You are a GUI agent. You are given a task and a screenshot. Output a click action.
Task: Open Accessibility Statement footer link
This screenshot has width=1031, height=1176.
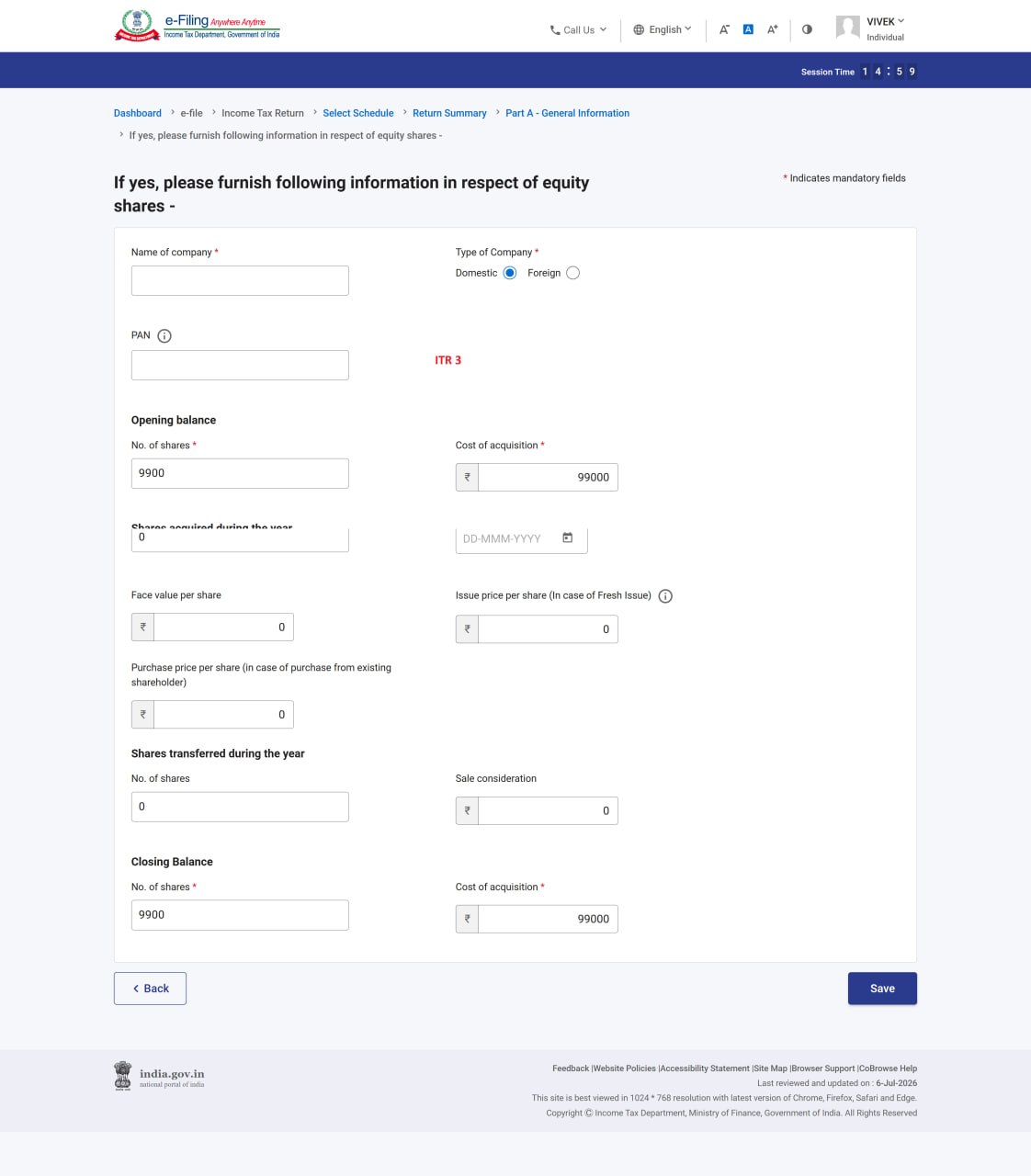[705, 1069]
